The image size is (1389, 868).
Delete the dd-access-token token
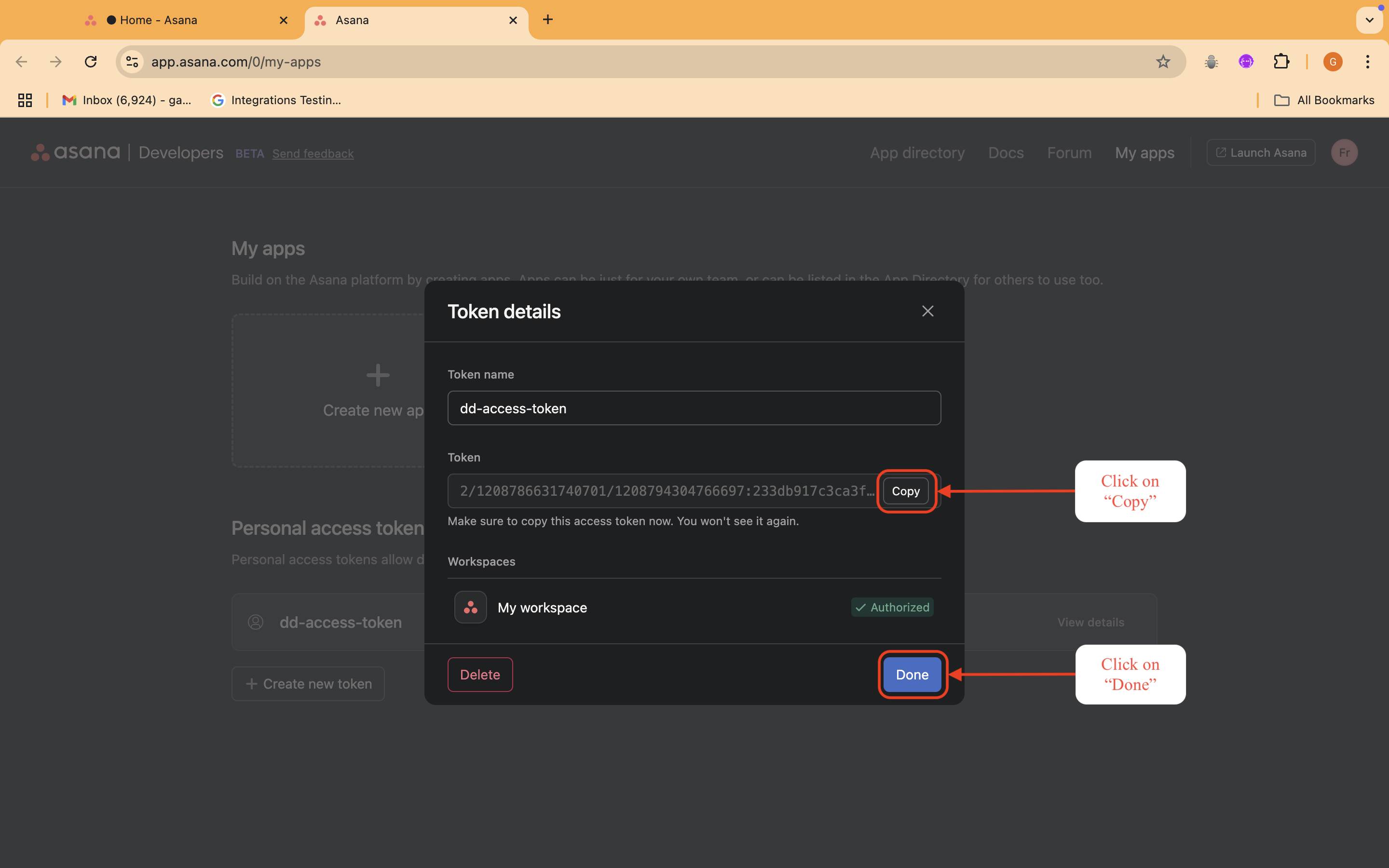pyautogui.click(x=480, y=675)
